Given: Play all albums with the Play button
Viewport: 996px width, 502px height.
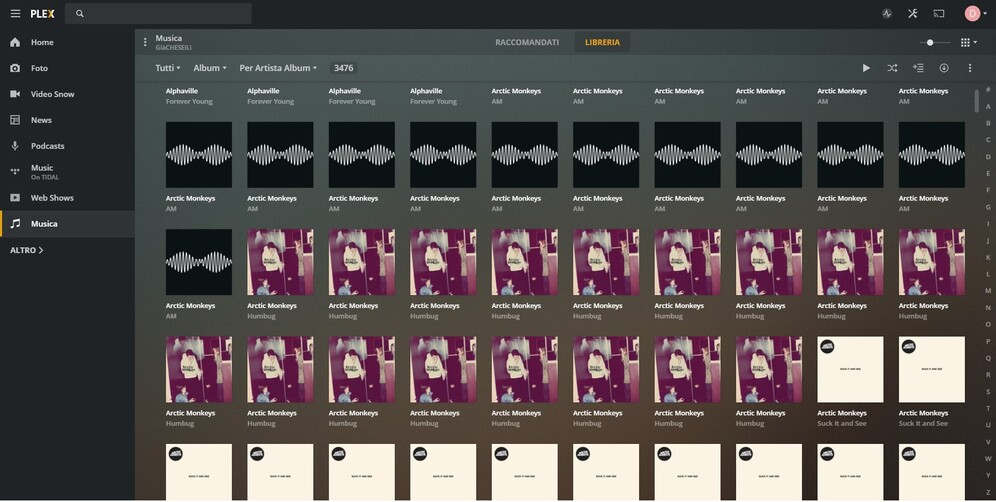Looking at the screenshot, I should click(x=866, y=68).
